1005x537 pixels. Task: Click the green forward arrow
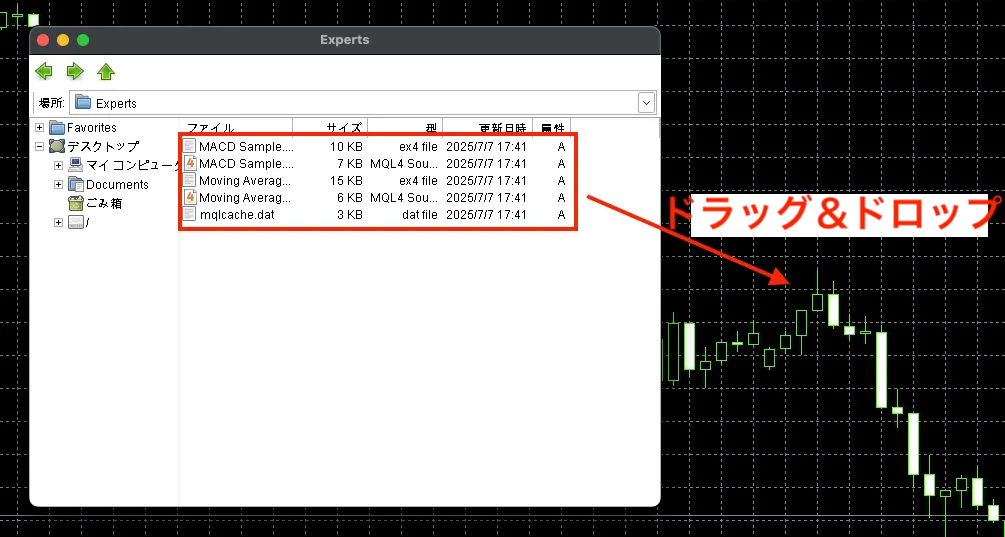(75, 71)
